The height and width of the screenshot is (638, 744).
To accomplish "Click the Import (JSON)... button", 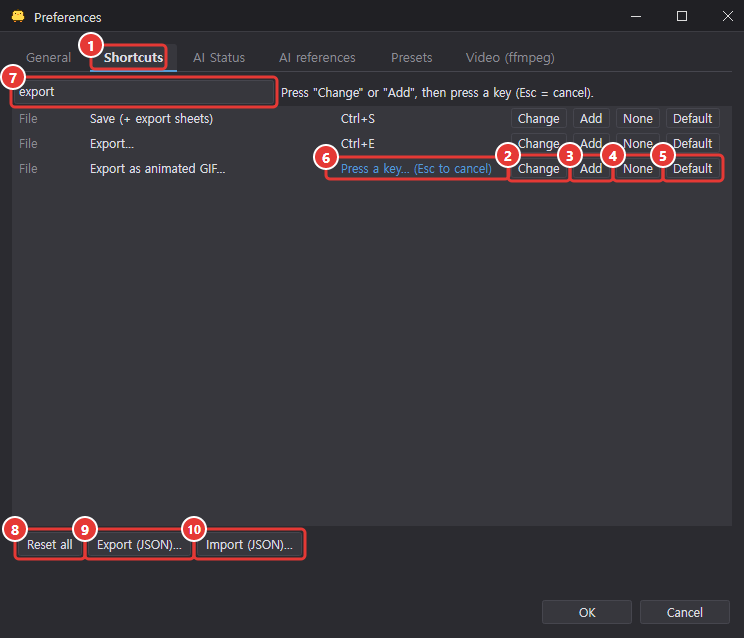I will [x=249, y=545].
